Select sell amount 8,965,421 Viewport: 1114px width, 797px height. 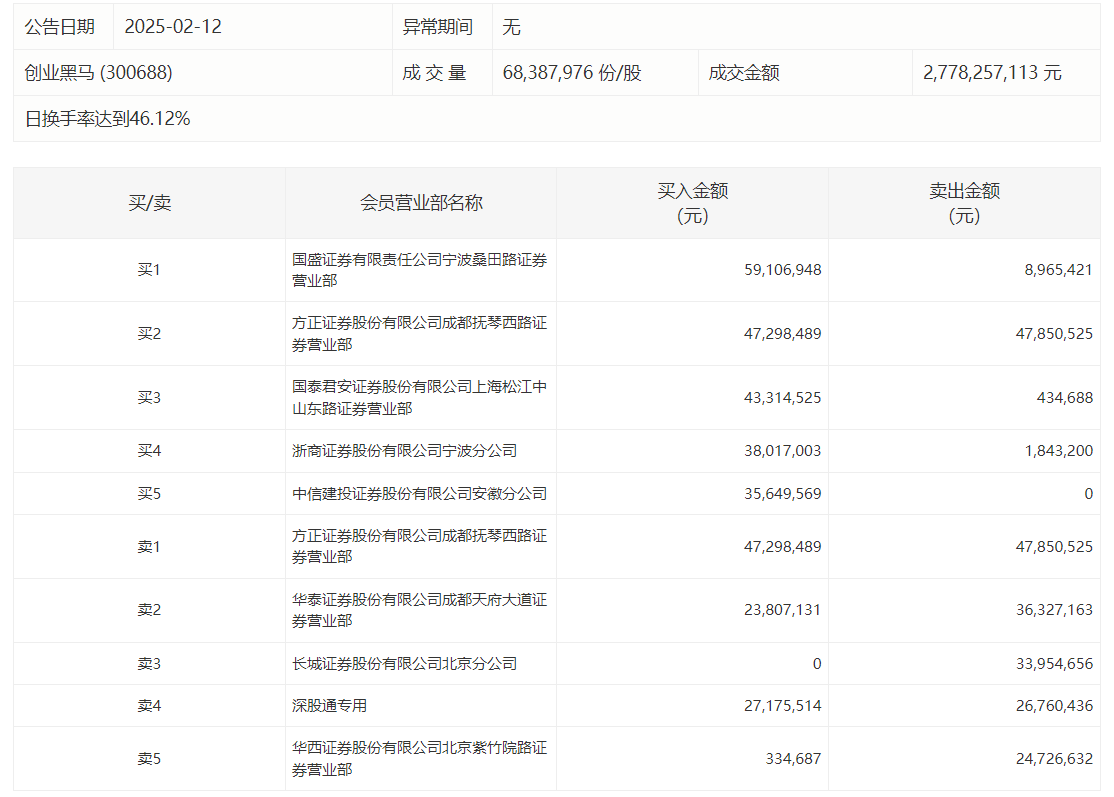(x=1058, y=270)
